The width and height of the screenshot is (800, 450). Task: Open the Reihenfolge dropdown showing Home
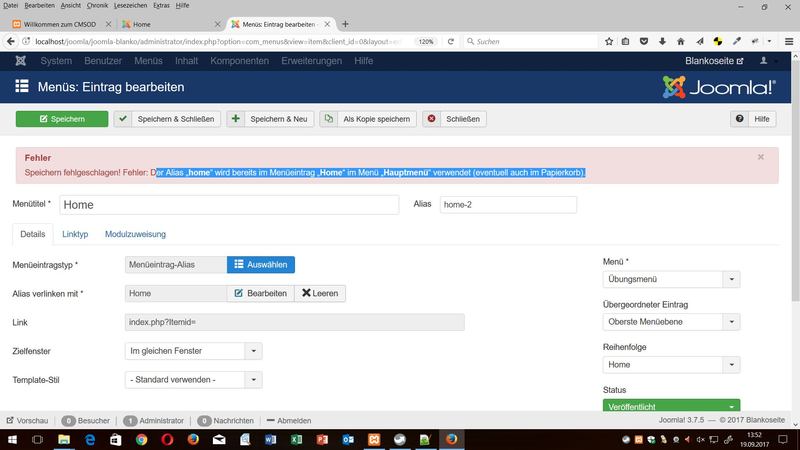tap(671, 365)
